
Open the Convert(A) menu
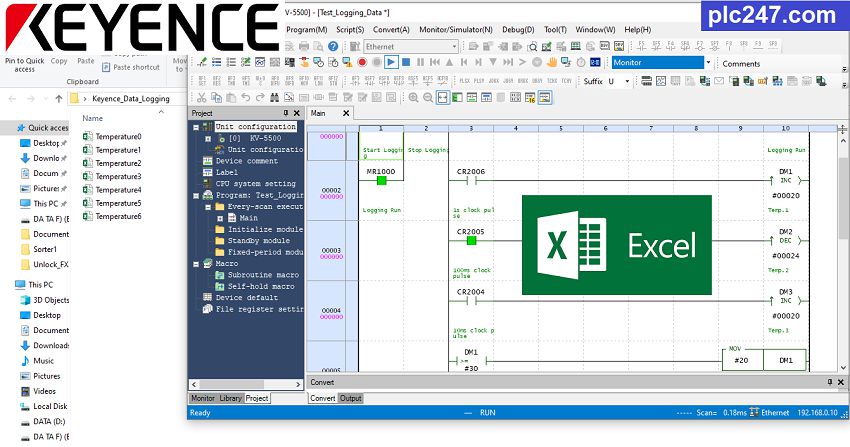(x=391, y=30)
